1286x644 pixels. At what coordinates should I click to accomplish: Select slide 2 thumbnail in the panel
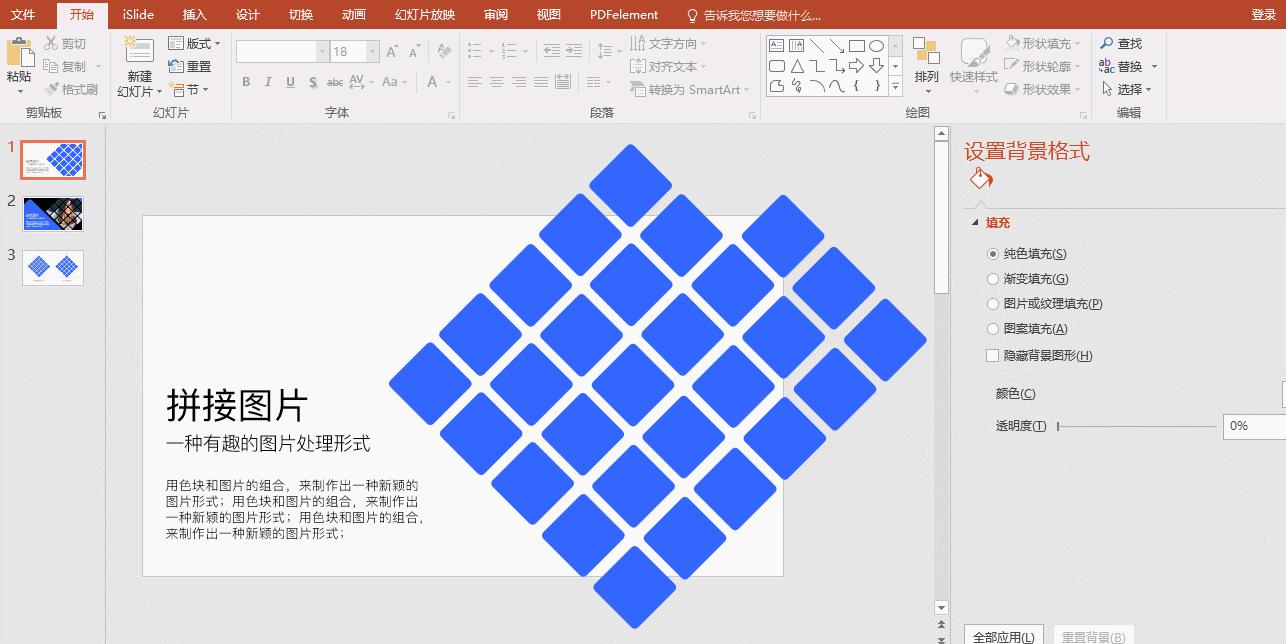[x=52, y=213]
